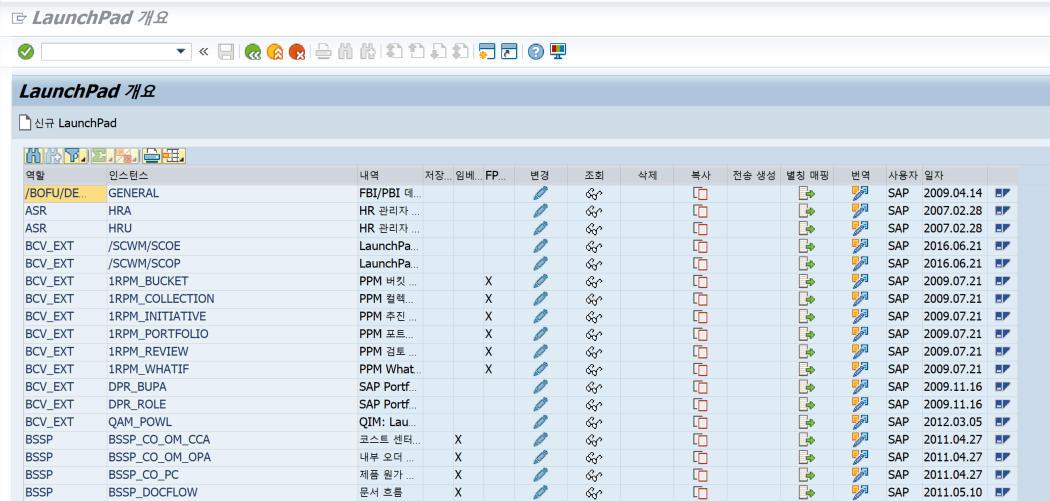Select the QAM_POWL instance cell

point(232,421)
